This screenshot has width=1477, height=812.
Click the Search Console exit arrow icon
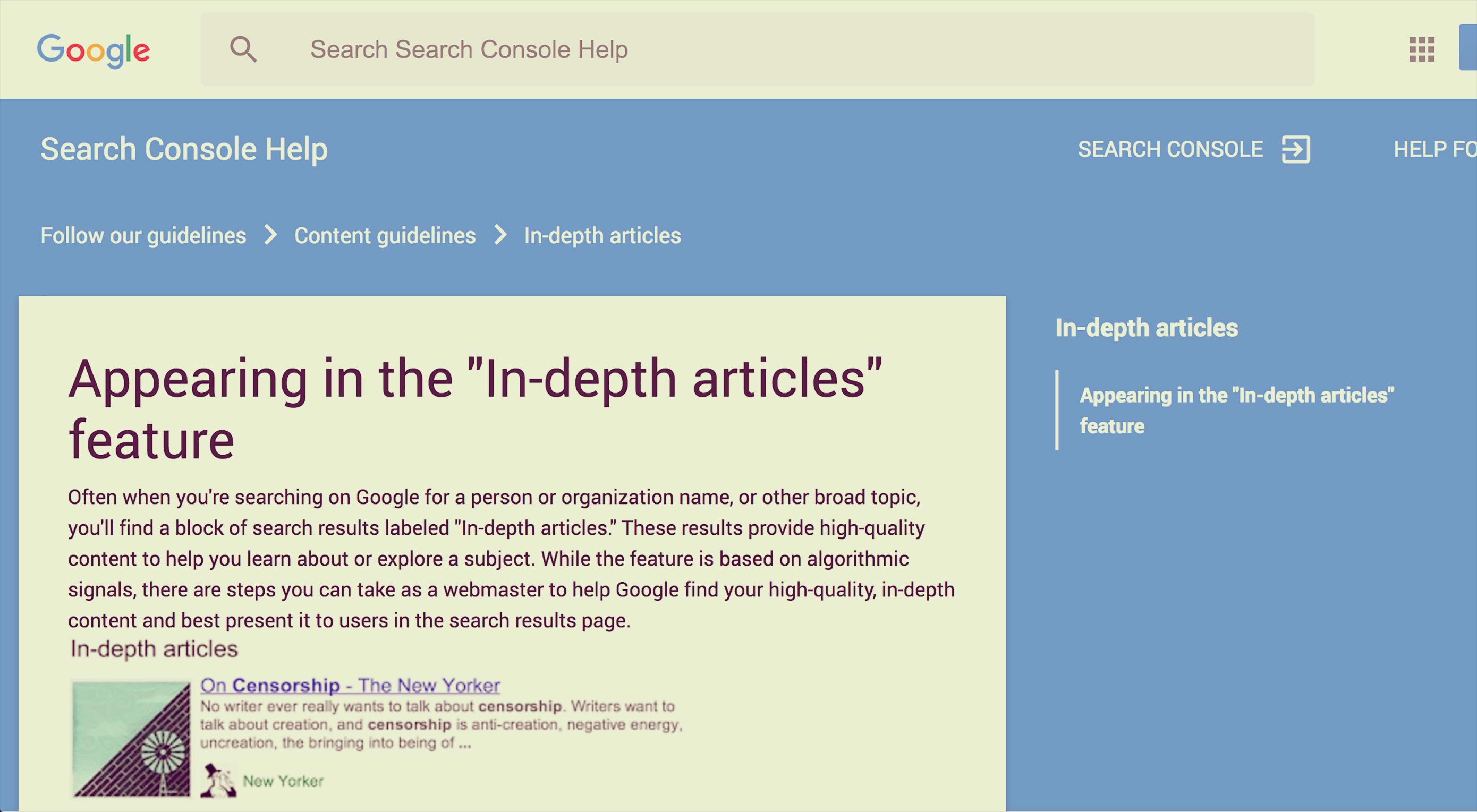tap(1296, 149)
